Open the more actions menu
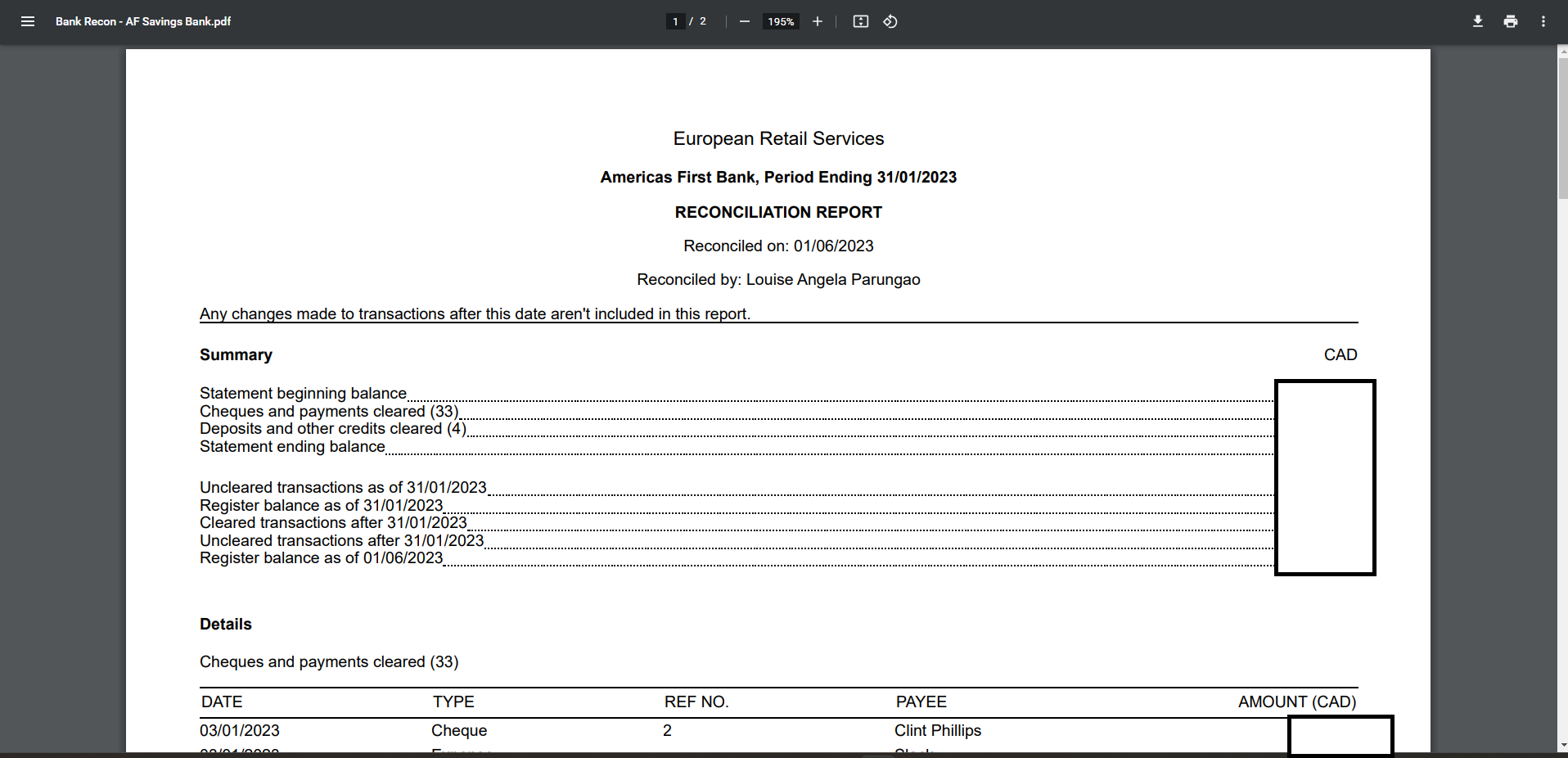 1543,21
